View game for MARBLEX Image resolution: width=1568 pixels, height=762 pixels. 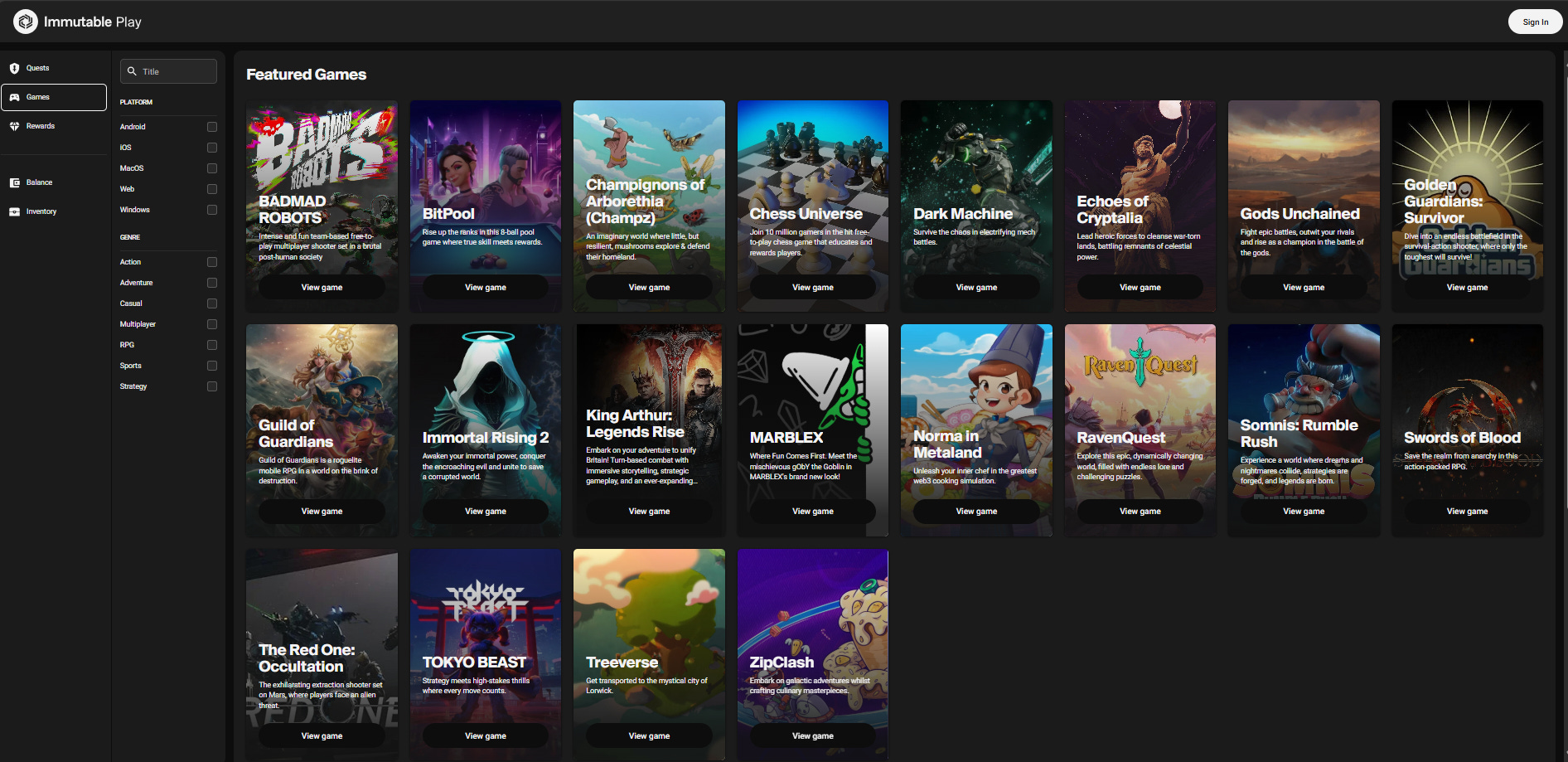click(x=813, y=511)
